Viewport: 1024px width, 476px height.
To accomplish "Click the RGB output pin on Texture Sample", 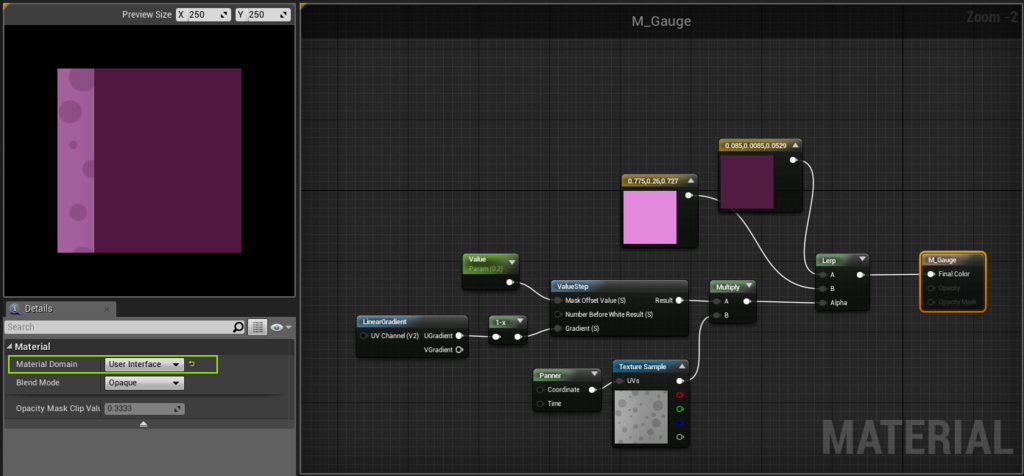I will tap(680, 381).
